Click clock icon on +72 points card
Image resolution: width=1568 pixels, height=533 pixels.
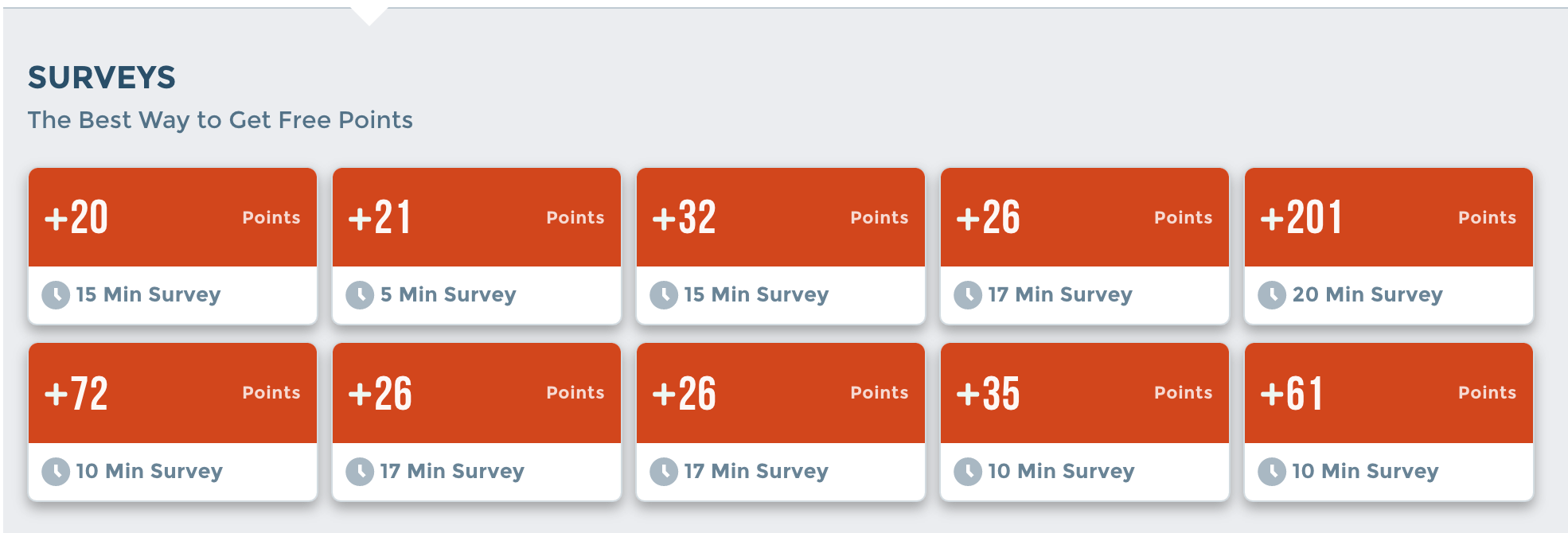click(x=56, y=472)
